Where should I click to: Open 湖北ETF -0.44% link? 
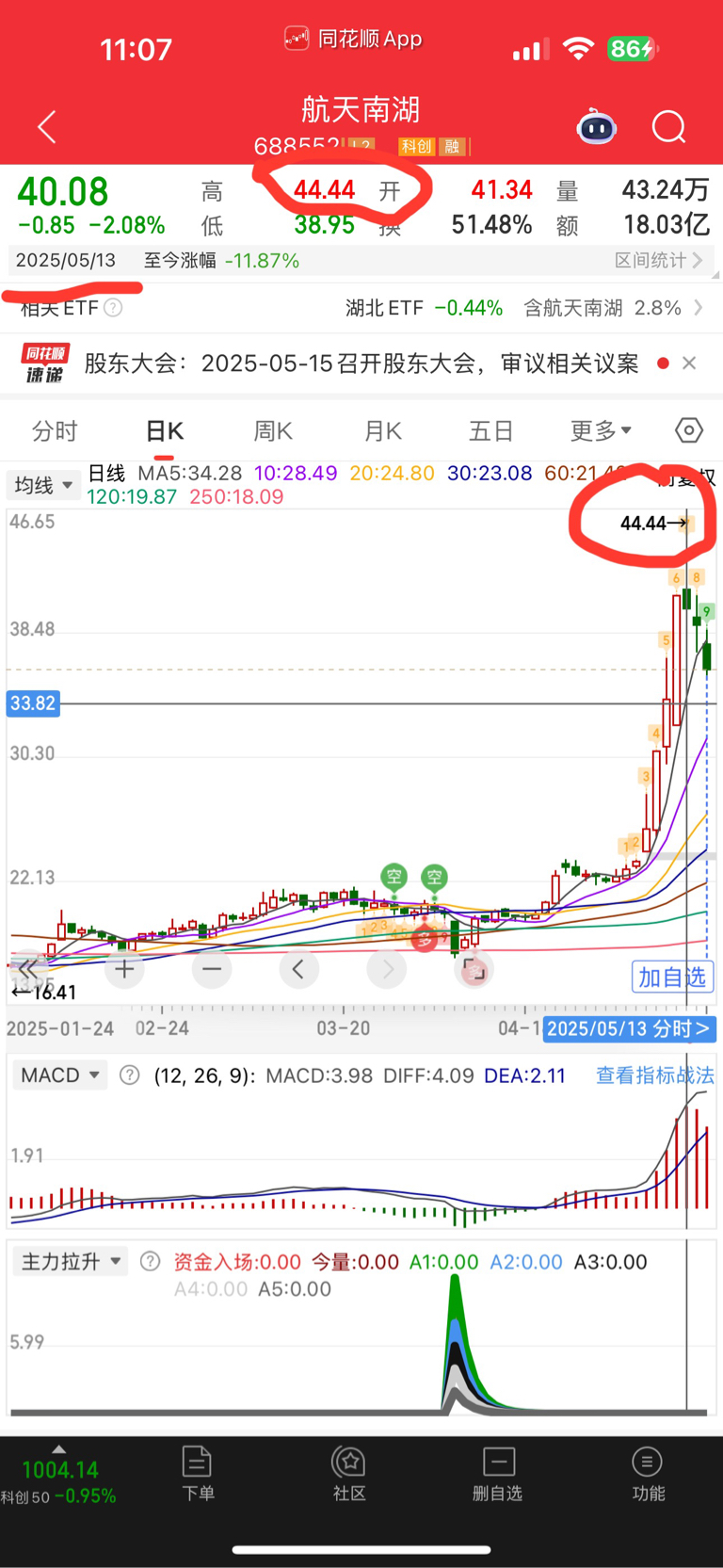pyautogui.click(x=424, y=308)
